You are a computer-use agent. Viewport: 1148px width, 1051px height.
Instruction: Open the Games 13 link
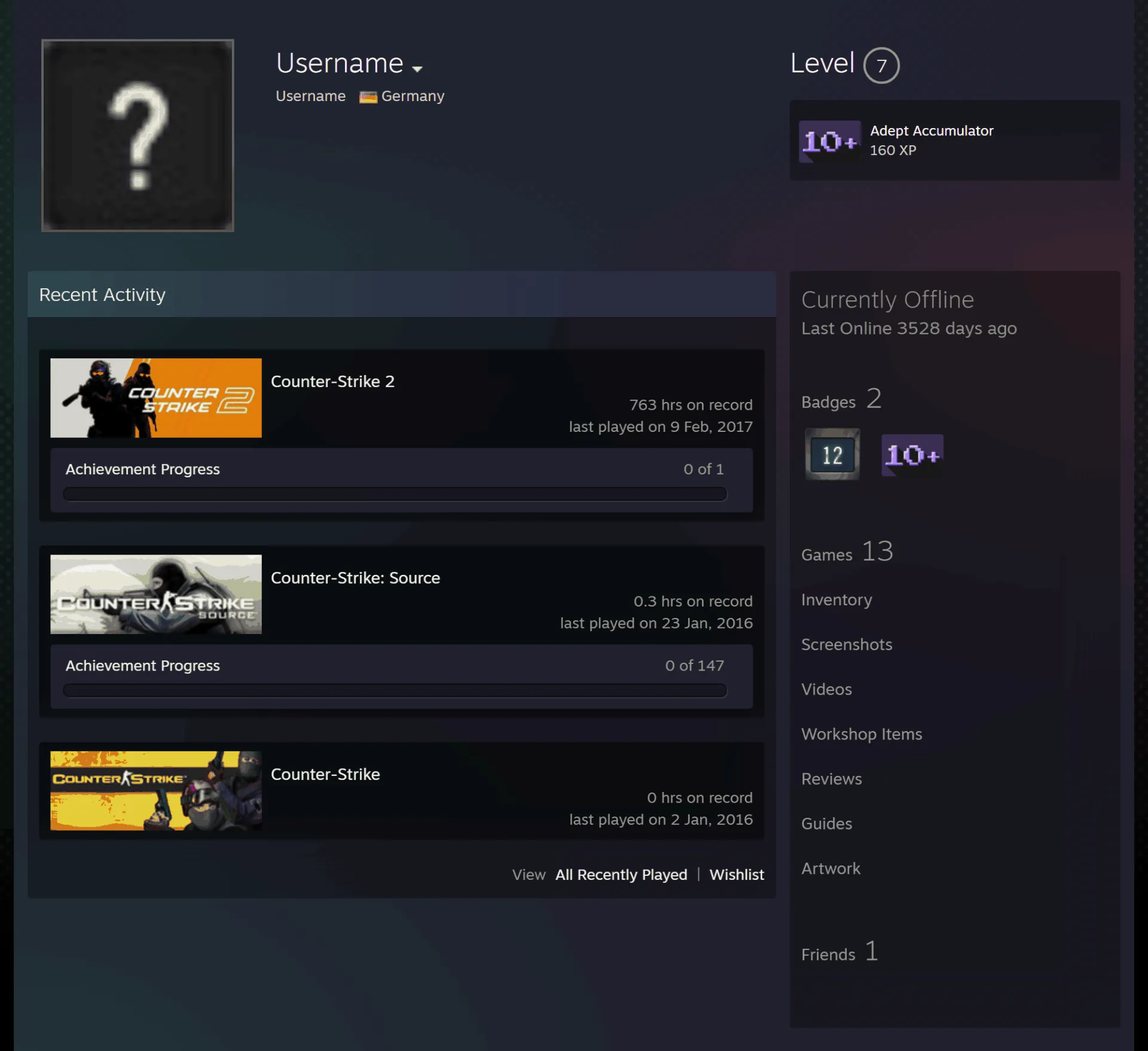(x=847, y=552)
